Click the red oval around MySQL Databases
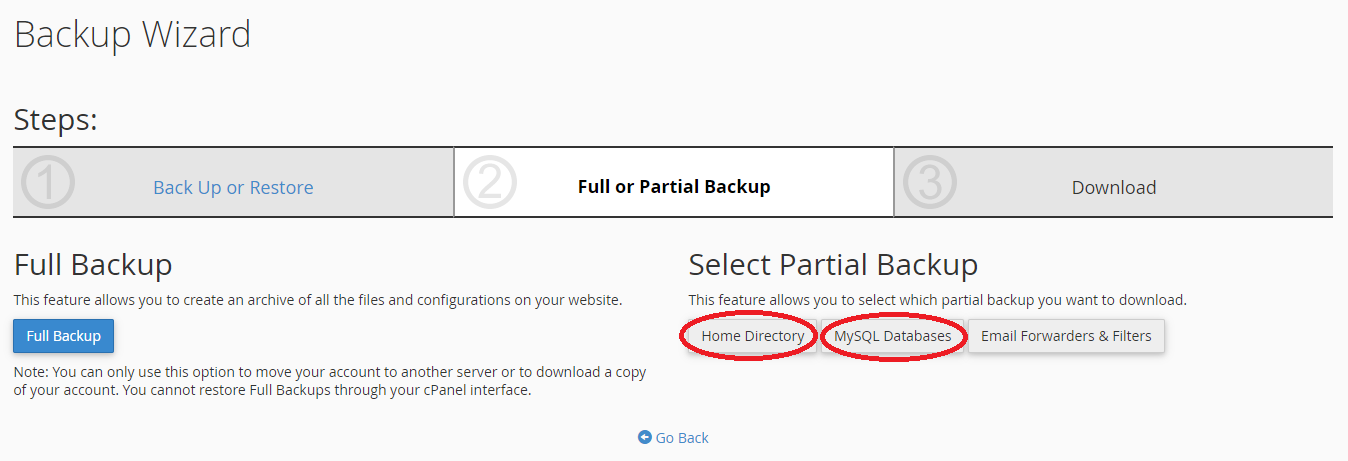This screenshot has height=461, width=1348. 894,337
